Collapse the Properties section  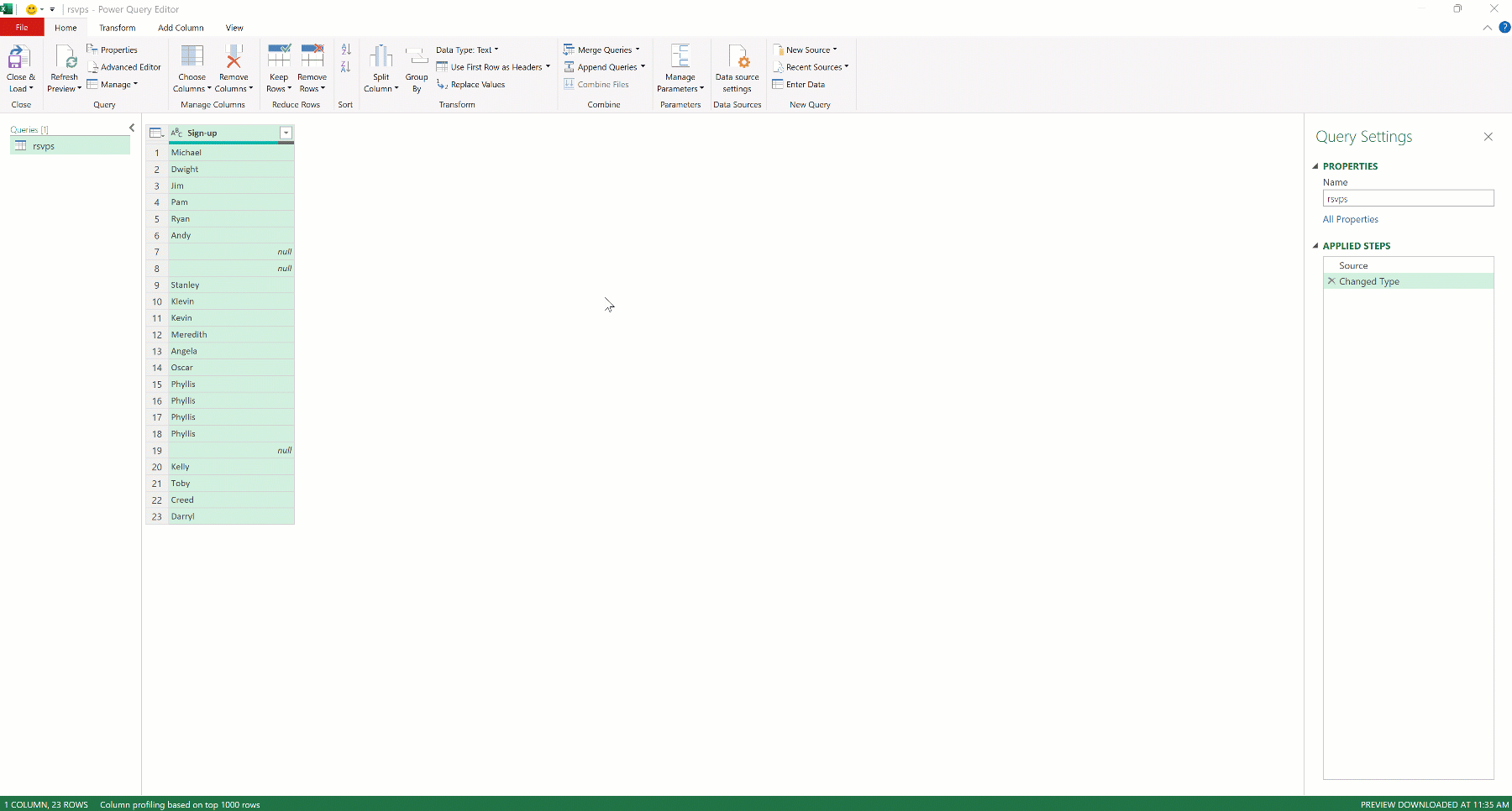pos(1316,166)
